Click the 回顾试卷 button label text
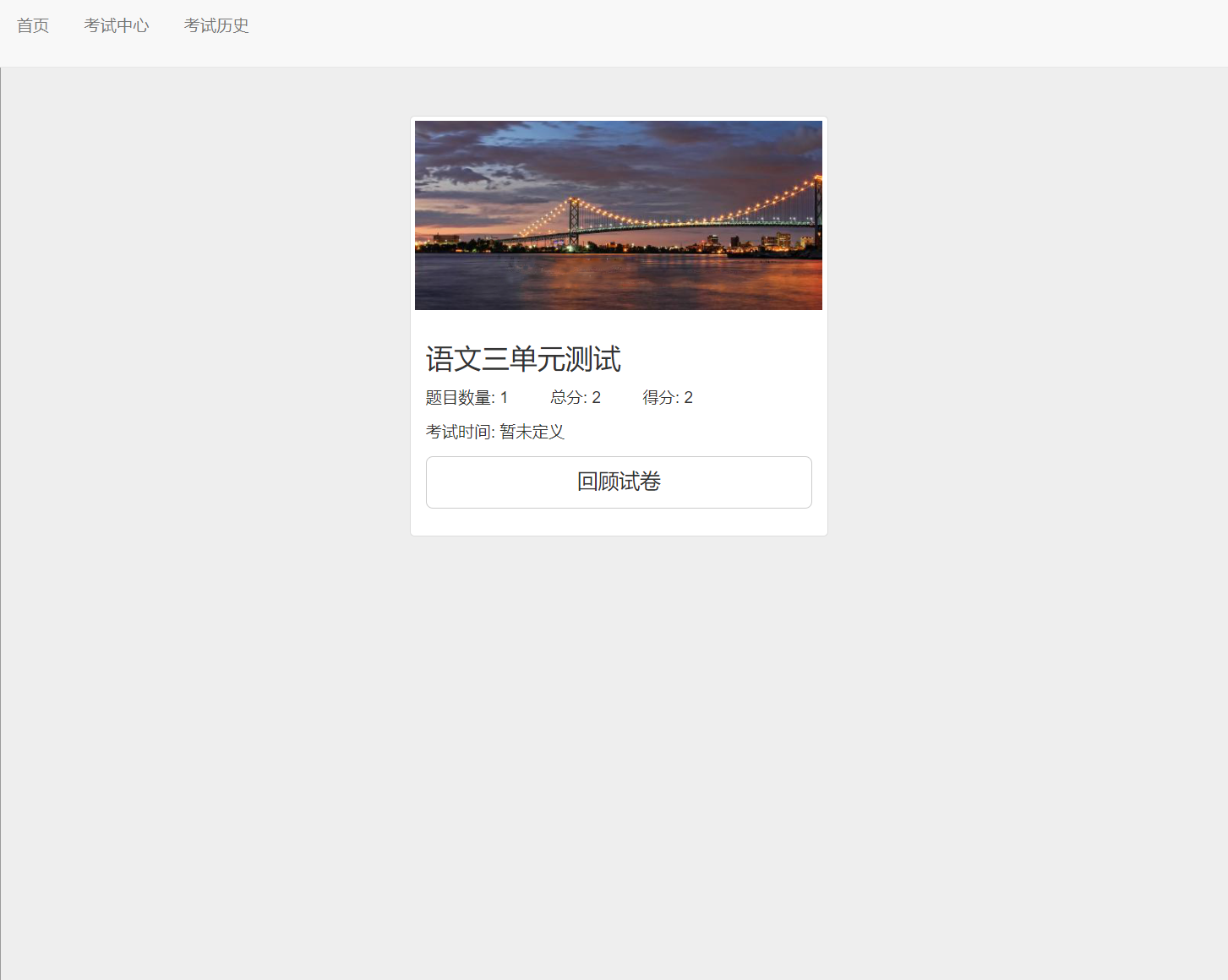Image resolution: width=1228 pixels, height=980 pixels. 618,482
